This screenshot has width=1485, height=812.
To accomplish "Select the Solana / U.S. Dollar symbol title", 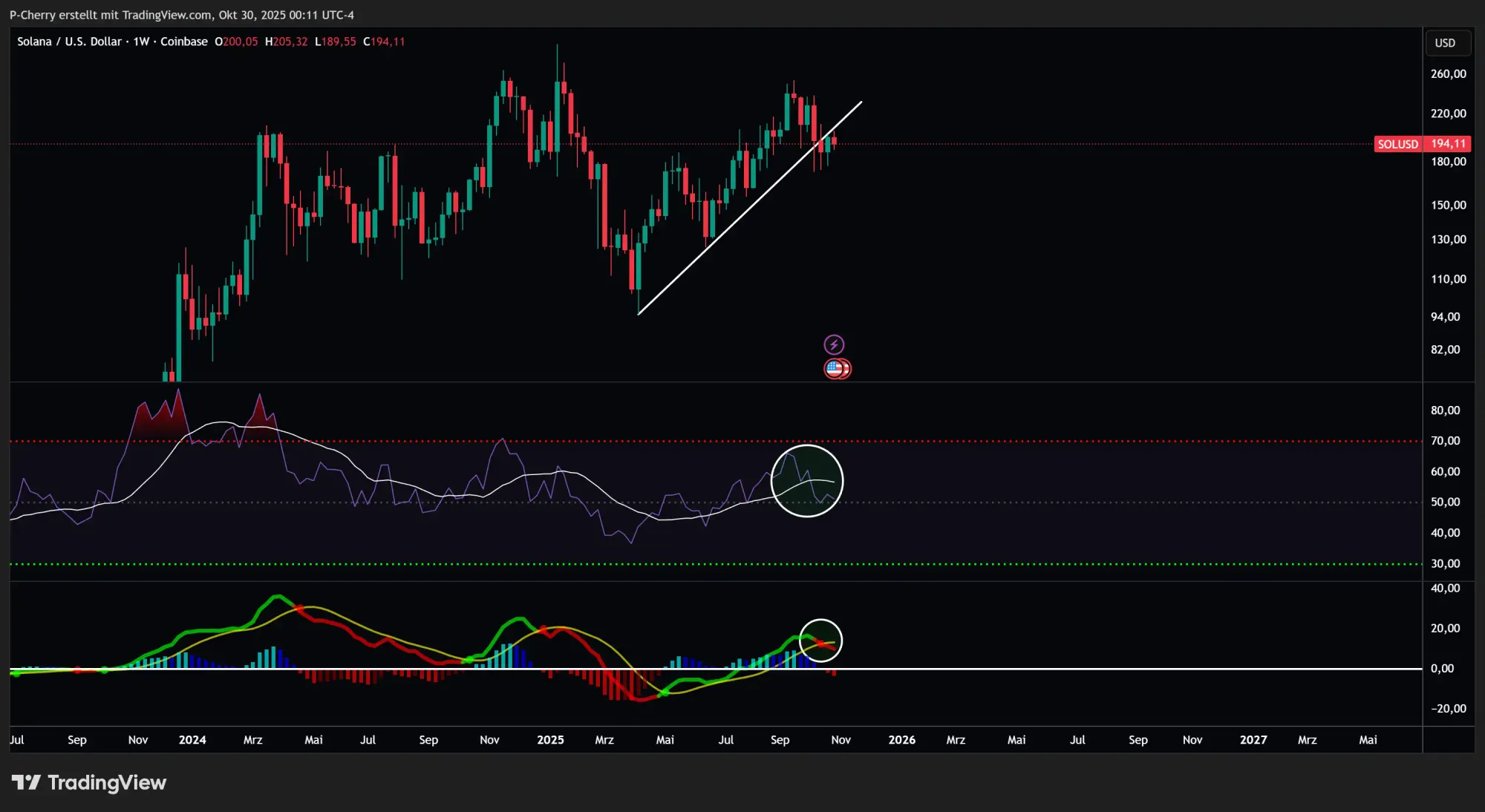I will tap(71, 42).
